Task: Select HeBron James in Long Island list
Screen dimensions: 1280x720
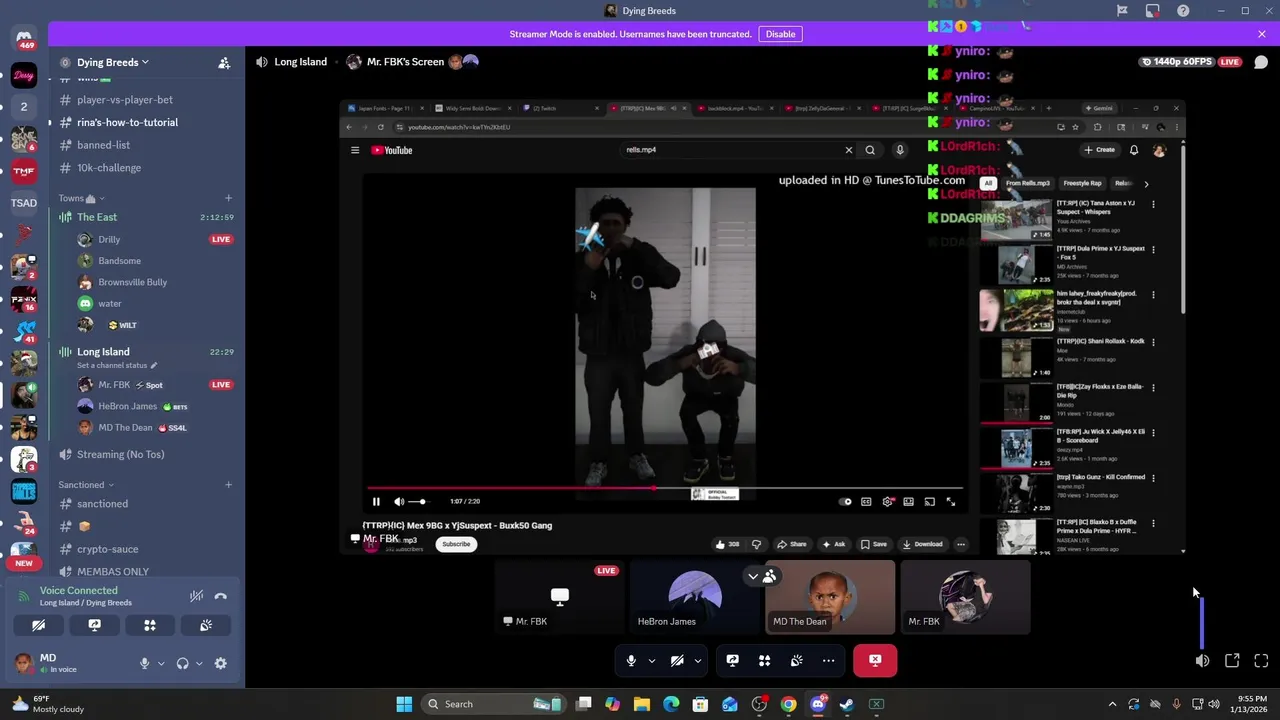Action: [x=127, y=406]
